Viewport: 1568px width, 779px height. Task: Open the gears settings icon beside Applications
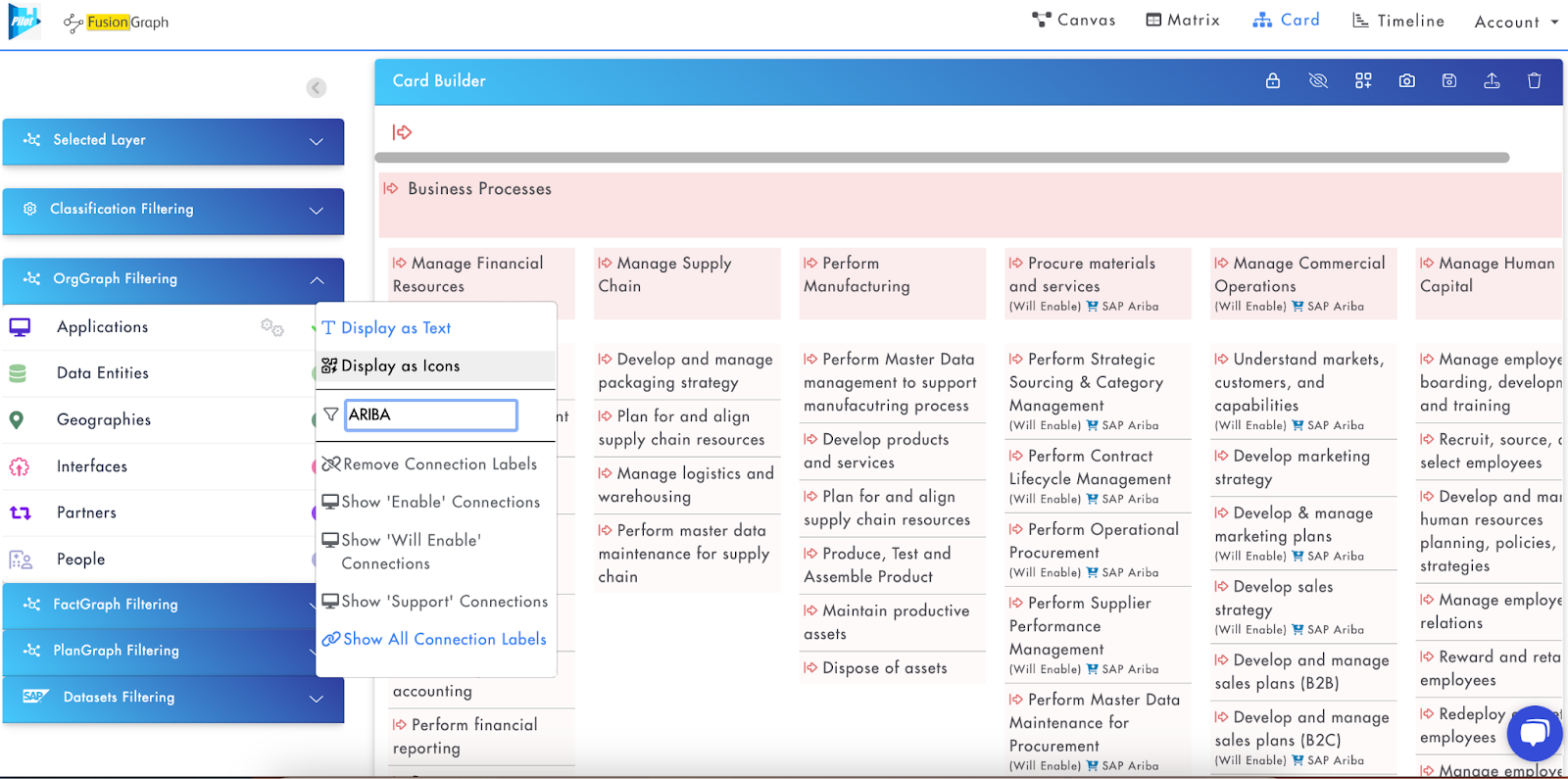tap(272, 327)
